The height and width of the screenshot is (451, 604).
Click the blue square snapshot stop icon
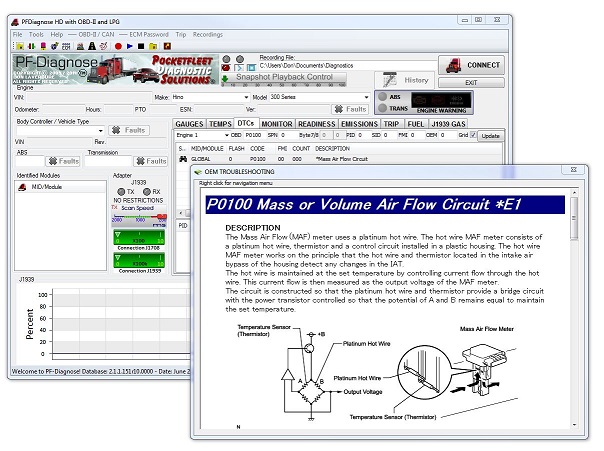pos(251,68)
